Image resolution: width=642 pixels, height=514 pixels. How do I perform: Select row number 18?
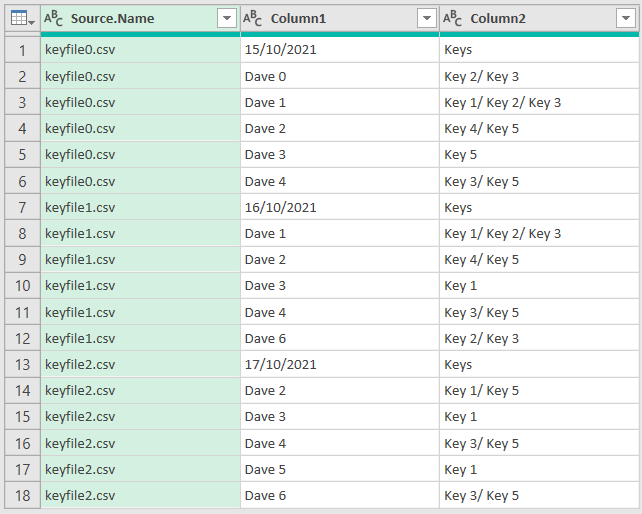coord(23,496)
